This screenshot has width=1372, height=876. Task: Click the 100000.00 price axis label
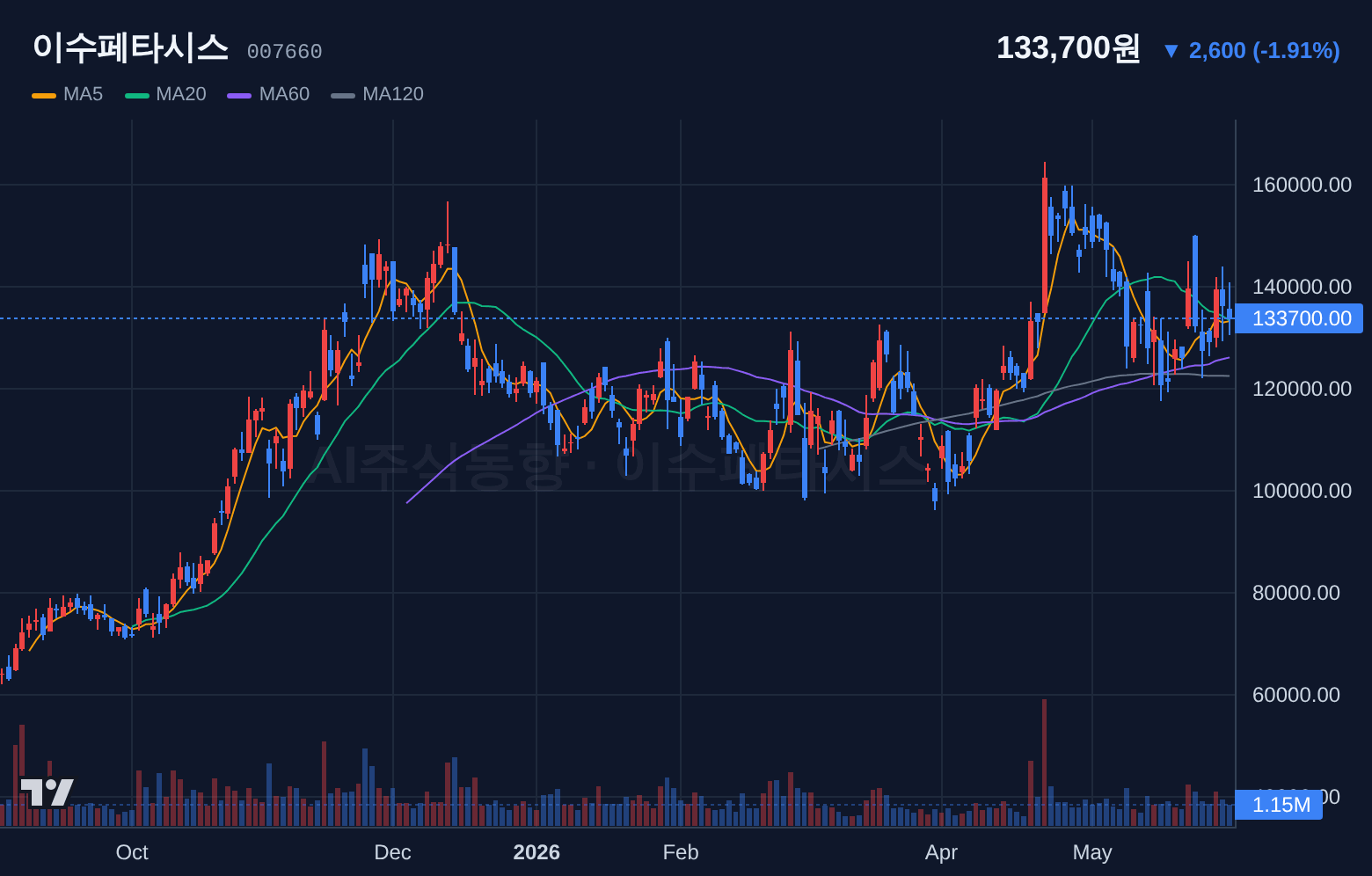point(1302,491)
